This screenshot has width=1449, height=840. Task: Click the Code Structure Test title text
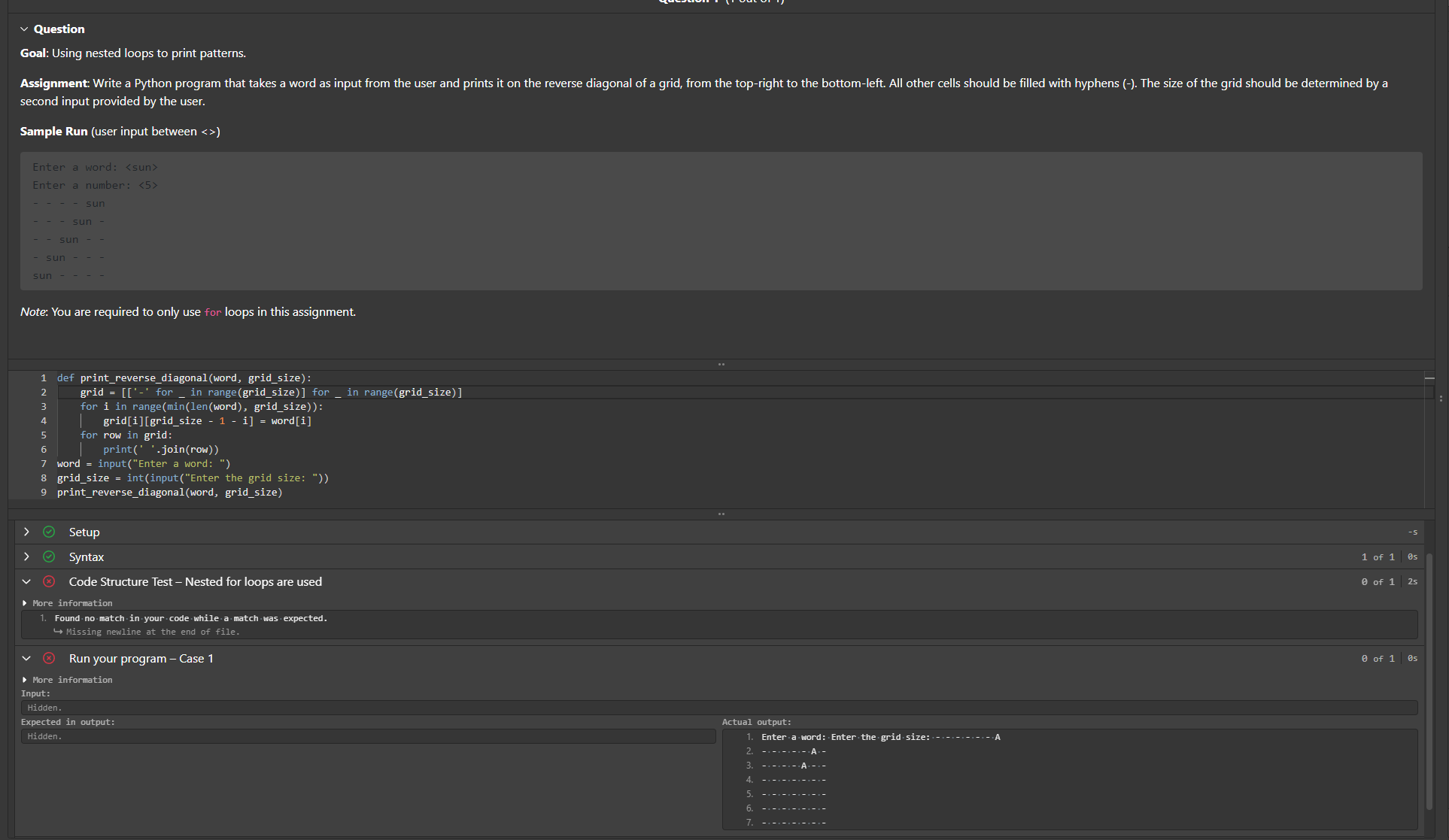tap(195, 581)
